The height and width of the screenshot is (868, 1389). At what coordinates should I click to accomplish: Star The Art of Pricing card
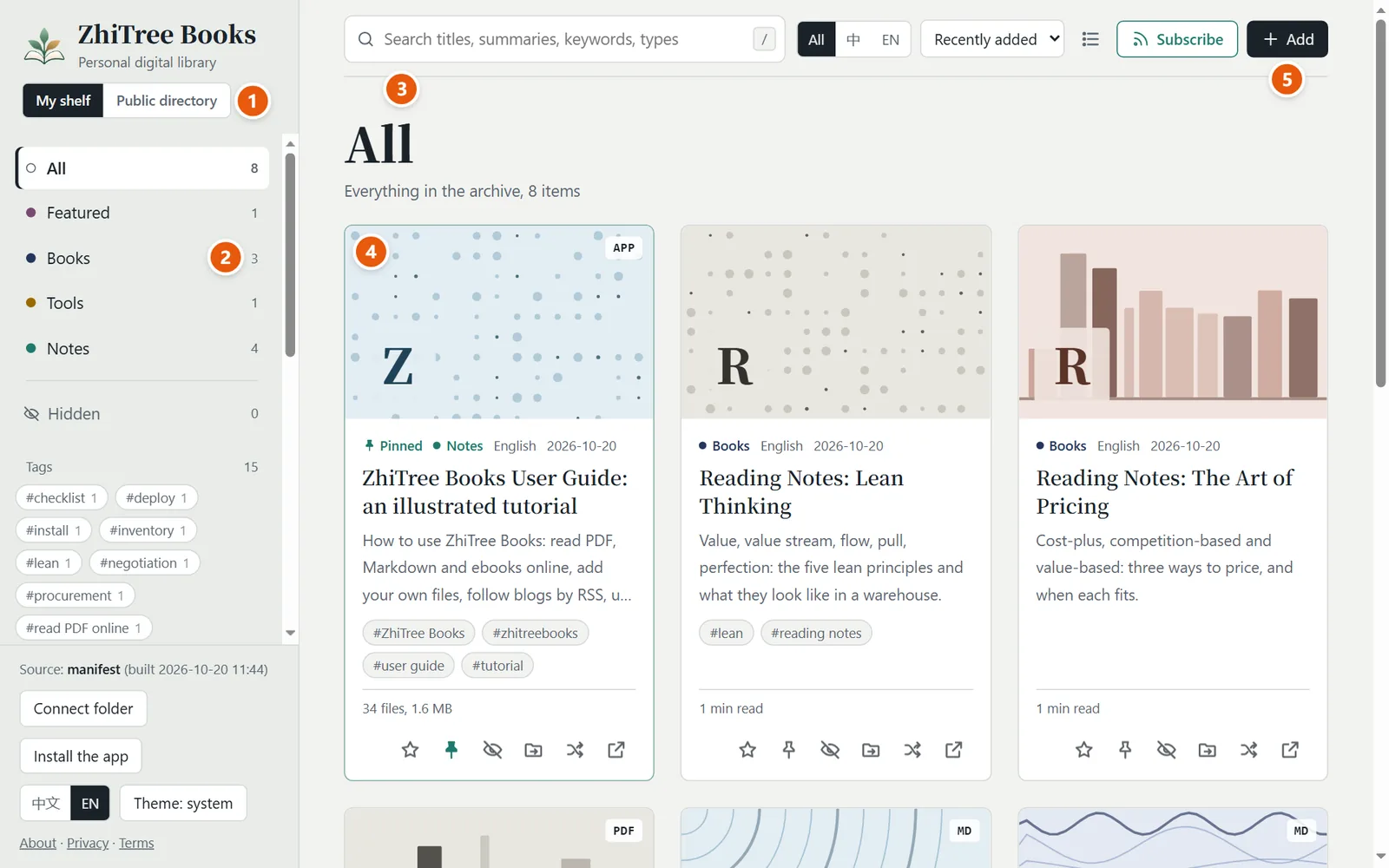pos(1084,749)
